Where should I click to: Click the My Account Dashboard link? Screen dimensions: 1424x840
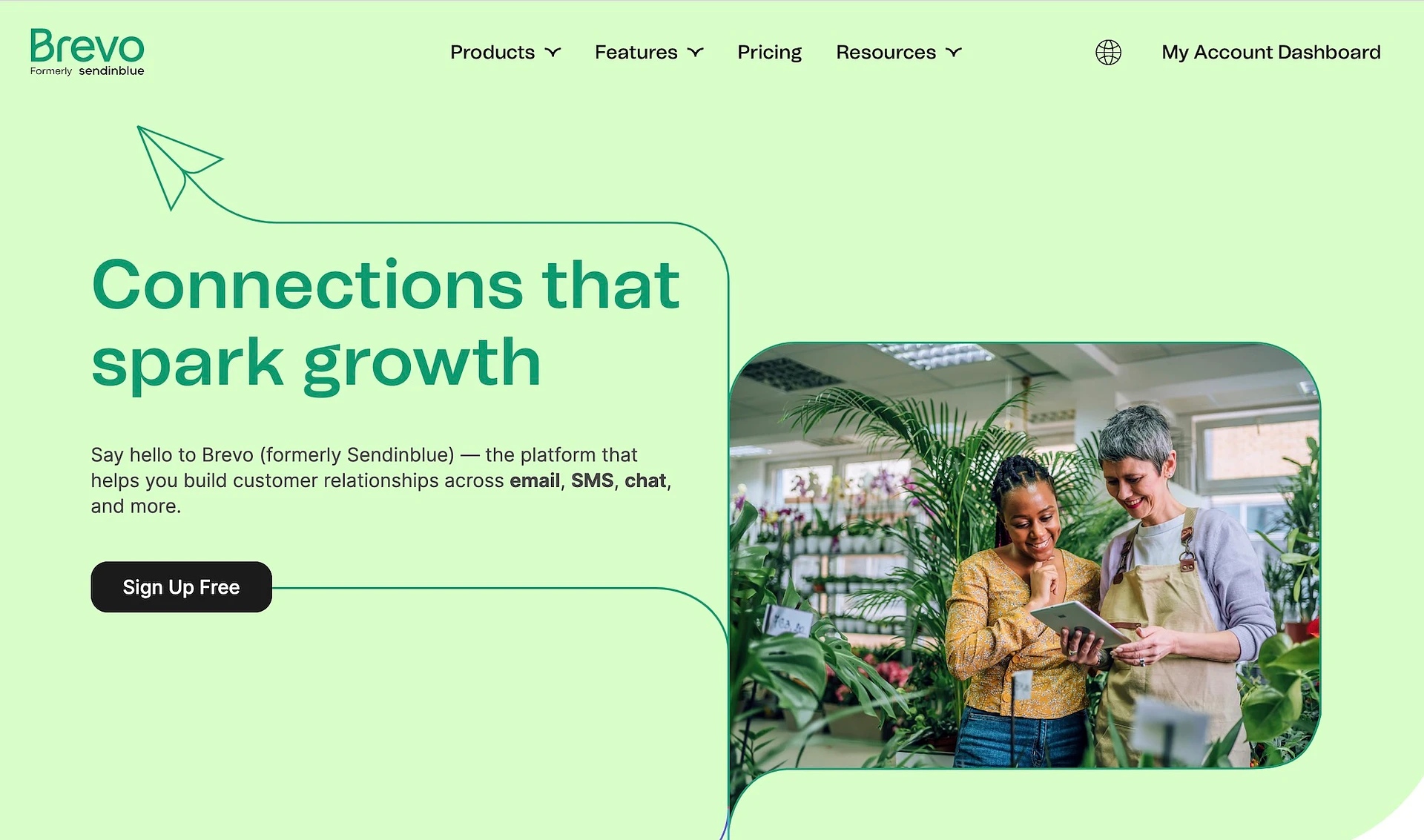(x=1271, y=52)
